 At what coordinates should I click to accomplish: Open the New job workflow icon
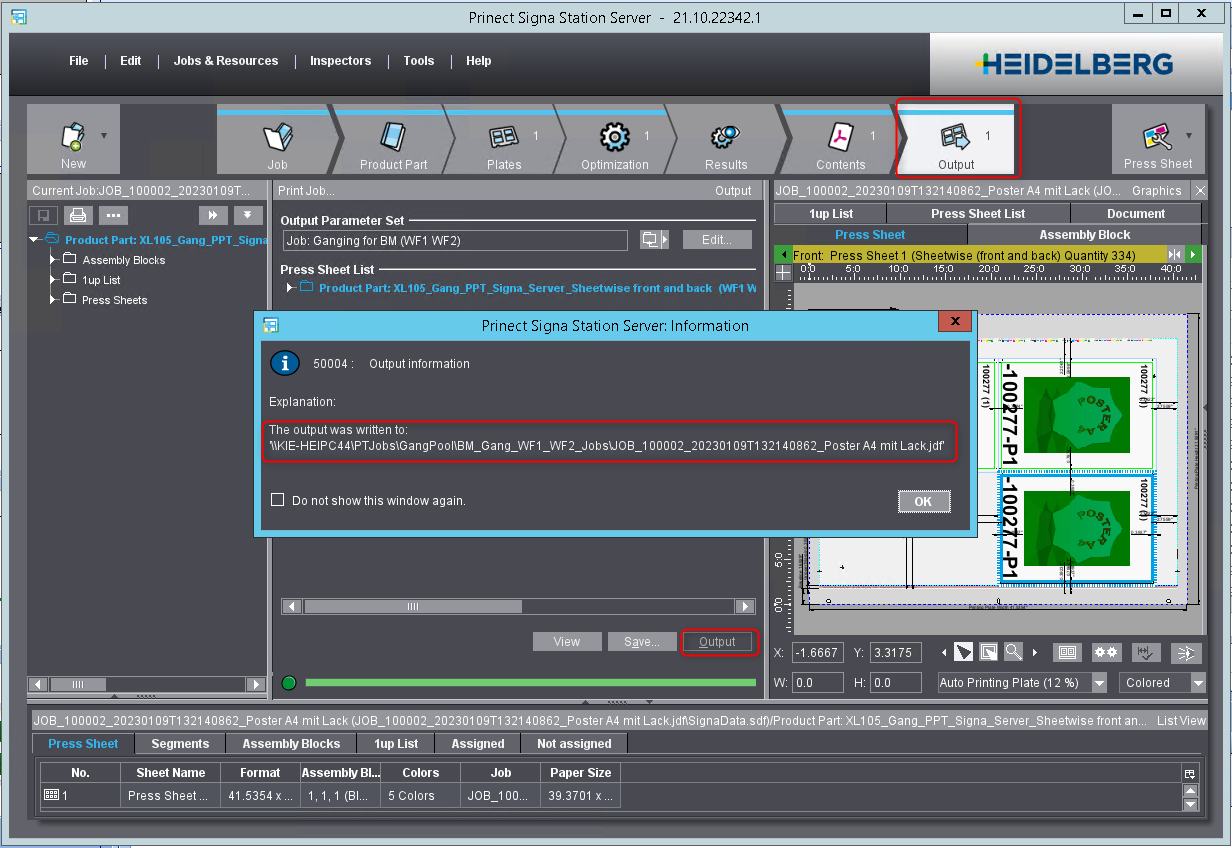pyautogui.click(x=73, y=138)
